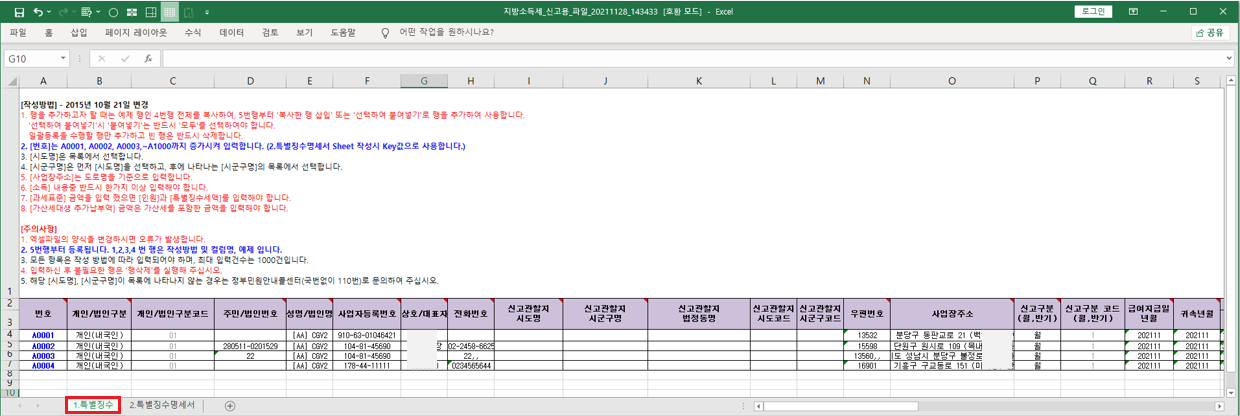Switch to 2.특별징수명세서 sheet tab
Screen dimensions: 1240x416
(x=163, y=405)
